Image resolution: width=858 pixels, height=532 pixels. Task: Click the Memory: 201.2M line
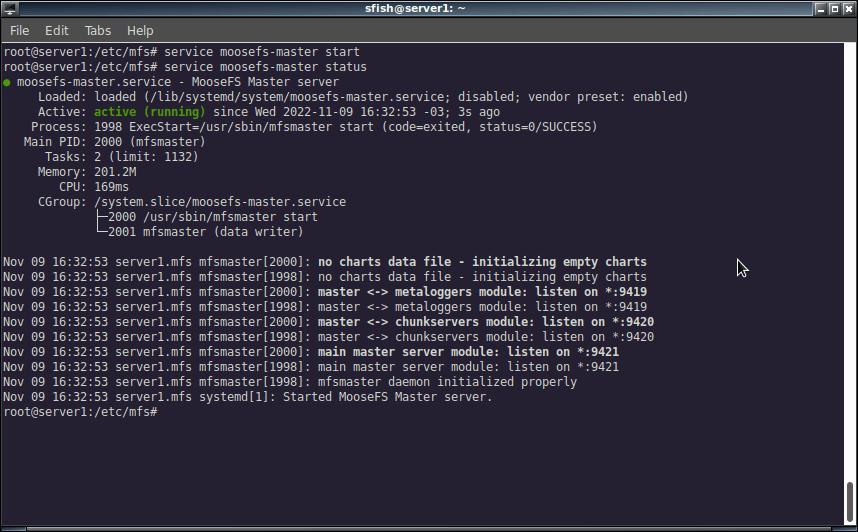[x=87, y=172]
